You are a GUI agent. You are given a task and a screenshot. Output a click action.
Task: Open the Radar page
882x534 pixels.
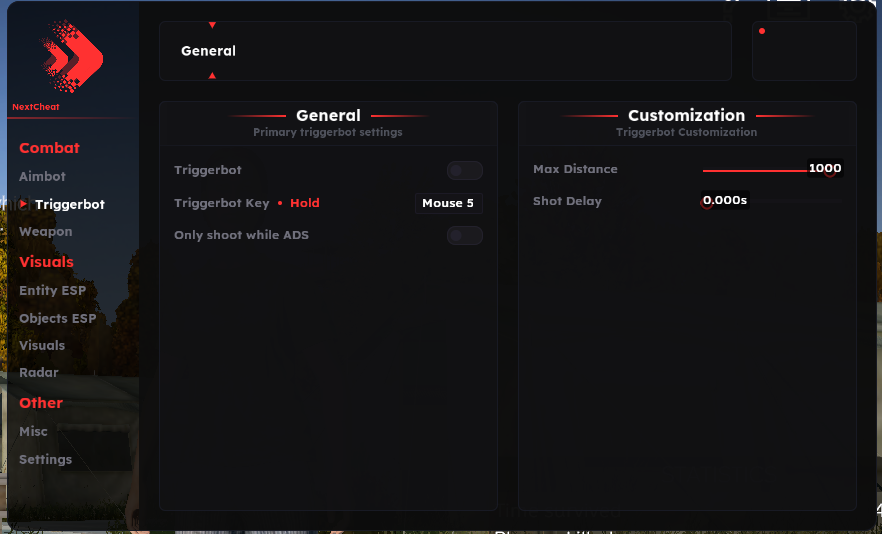coord(39,372)
